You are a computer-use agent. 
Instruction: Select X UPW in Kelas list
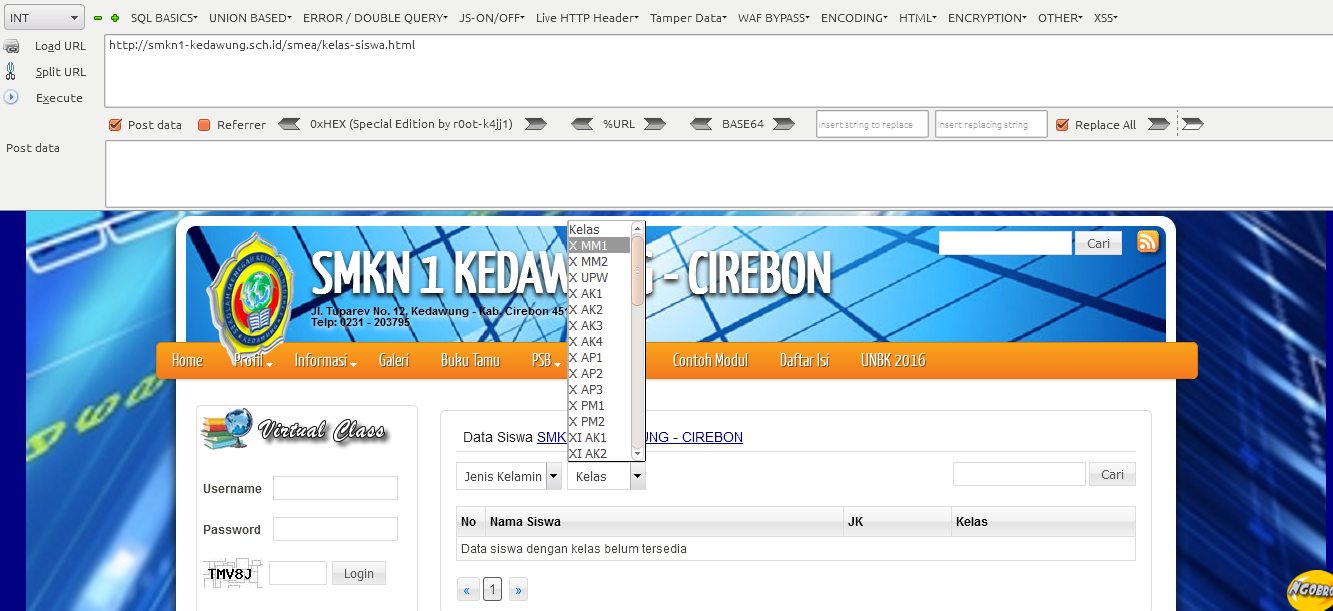pyautogui.click(x=599, y=277)
